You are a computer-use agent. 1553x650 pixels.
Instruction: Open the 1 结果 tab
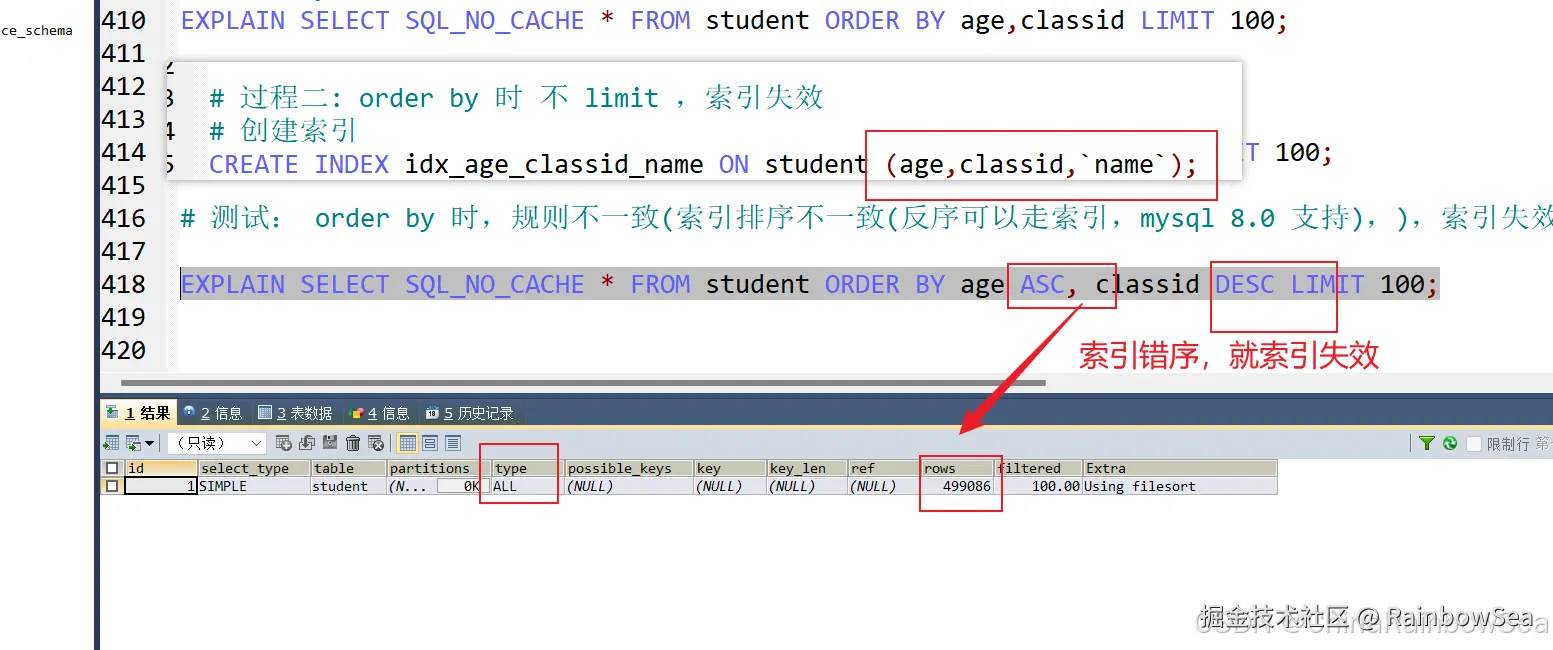[139, 412]
